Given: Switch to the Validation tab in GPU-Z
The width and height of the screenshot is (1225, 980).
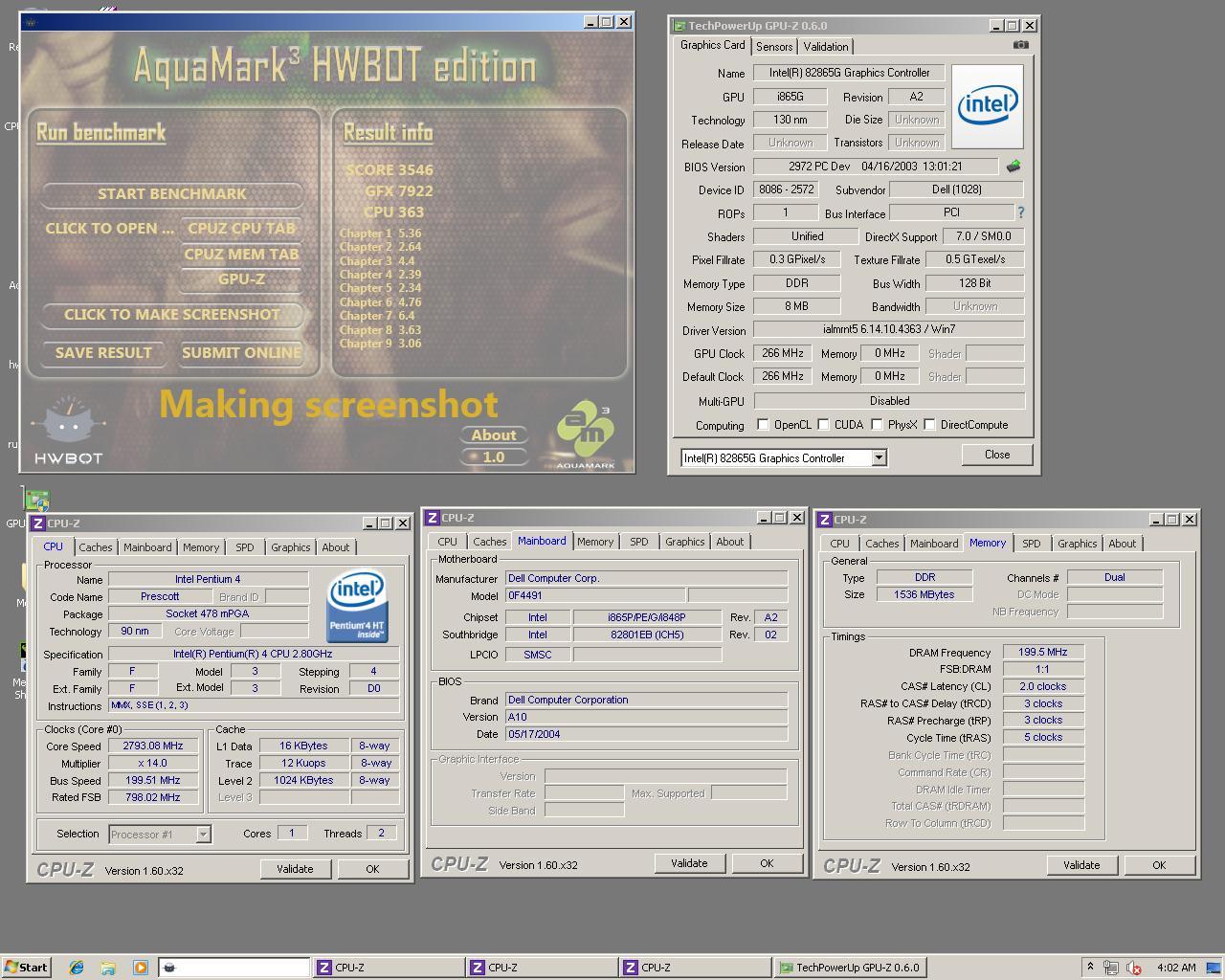Looking at the screenshot, I should click(x=826, y=47).
